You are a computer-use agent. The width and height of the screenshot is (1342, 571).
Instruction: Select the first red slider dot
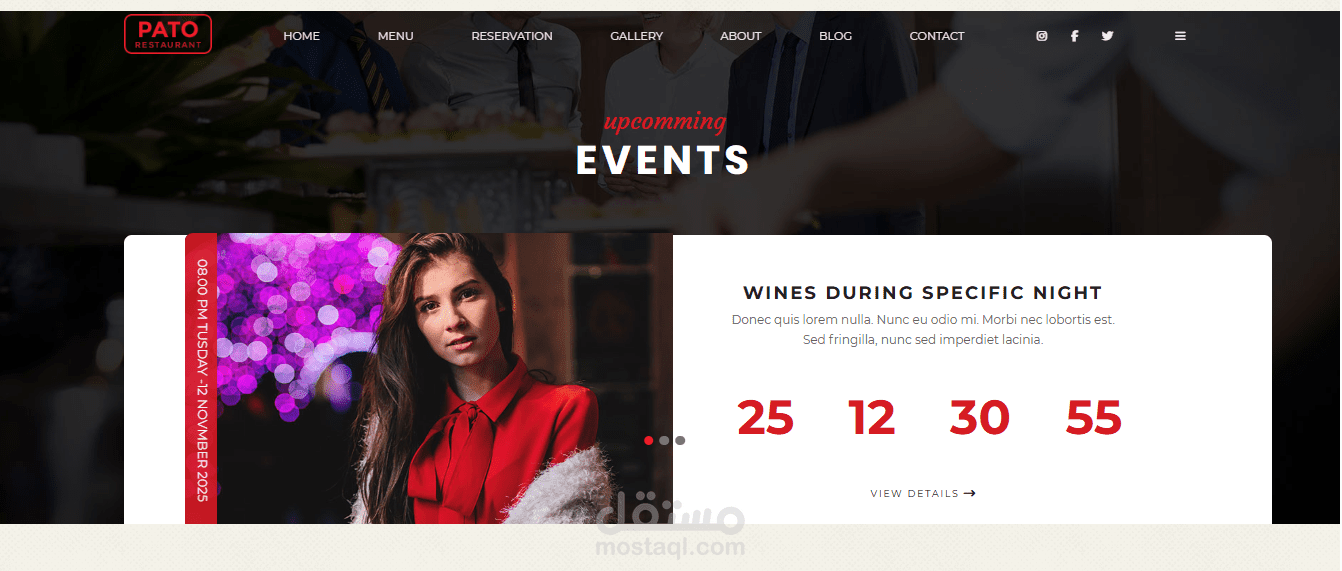tap(649, 440)
